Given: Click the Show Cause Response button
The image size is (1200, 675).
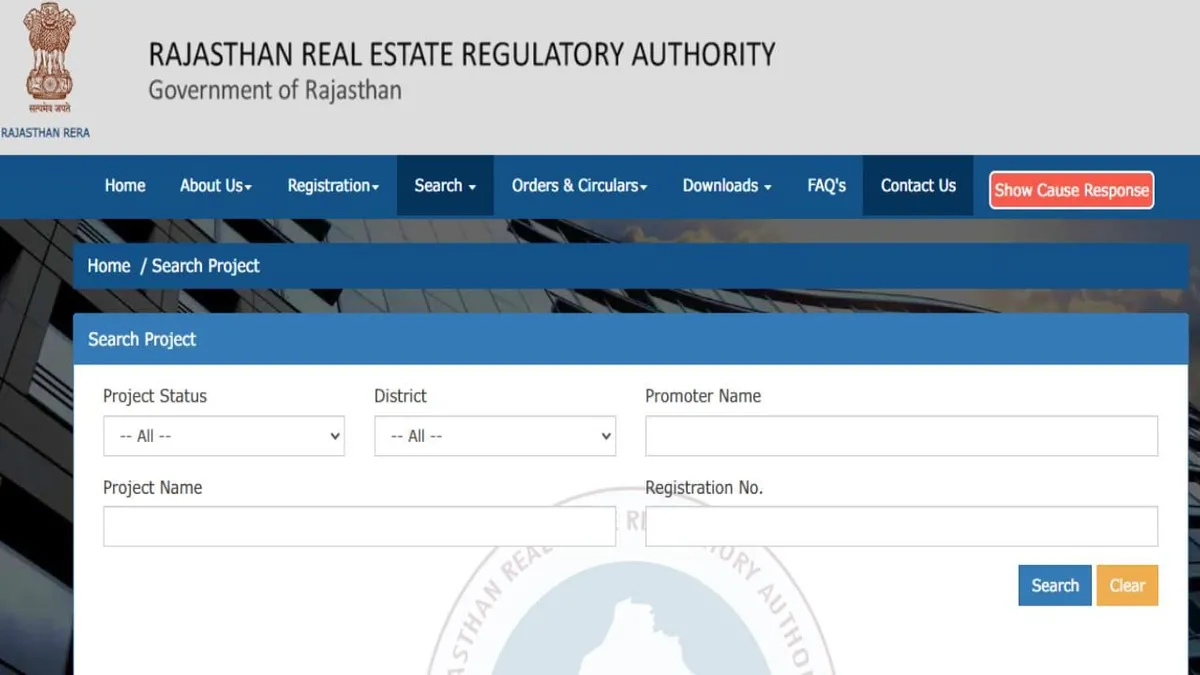Looking at the screenshot, I should 1071,190.
